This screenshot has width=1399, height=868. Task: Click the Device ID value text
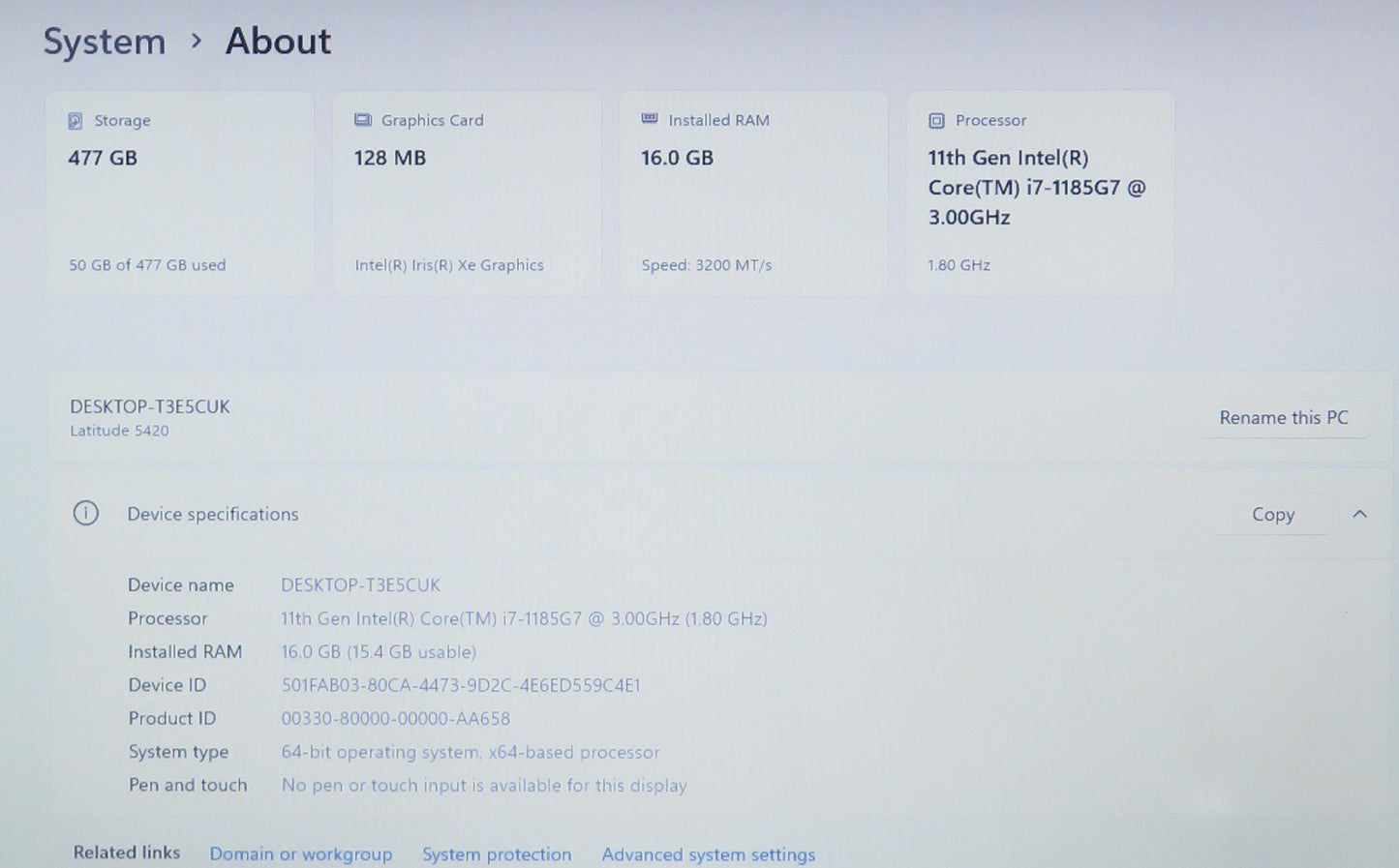[x=461, y=685]
